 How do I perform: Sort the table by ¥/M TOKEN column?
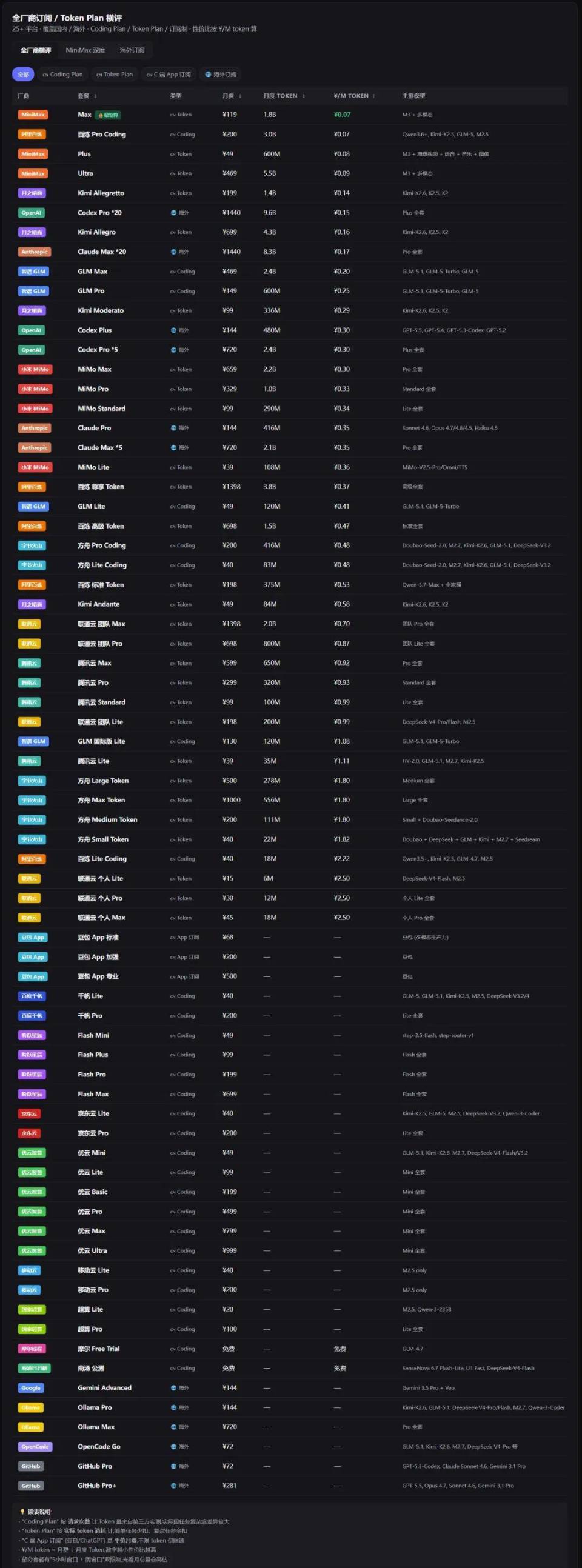pyautogui.click(x=354, y=96)
